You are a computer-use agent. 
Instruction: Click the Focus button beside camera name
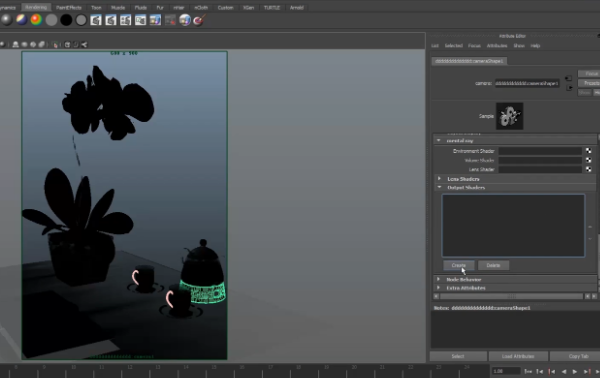[x=589, y=73]
